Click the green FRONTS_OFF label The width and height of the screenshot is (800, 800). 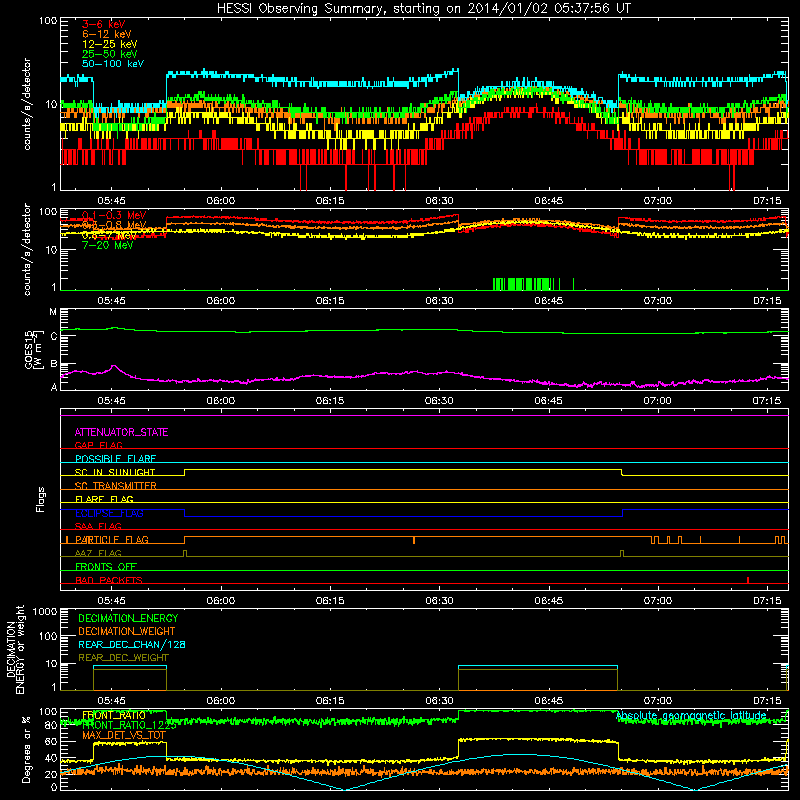106,567
